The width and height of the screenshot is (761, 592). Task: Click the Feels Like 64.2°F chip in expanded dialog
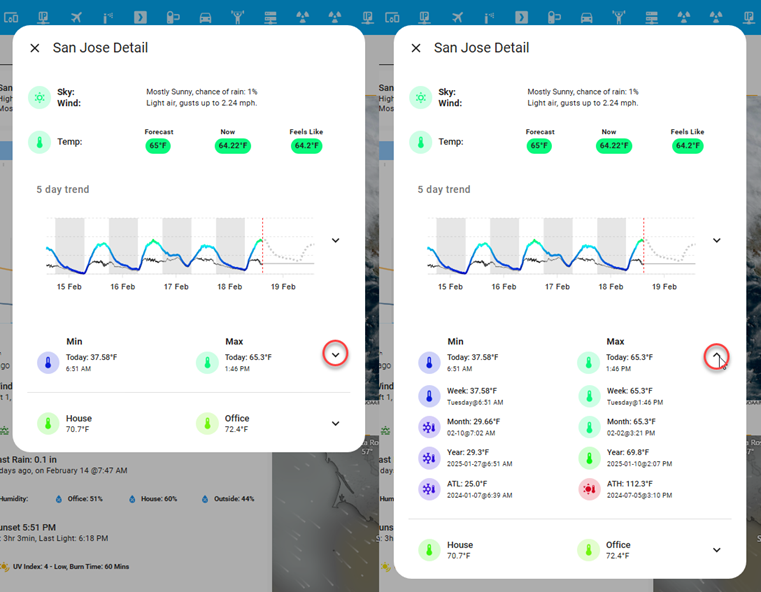point(687,146)
